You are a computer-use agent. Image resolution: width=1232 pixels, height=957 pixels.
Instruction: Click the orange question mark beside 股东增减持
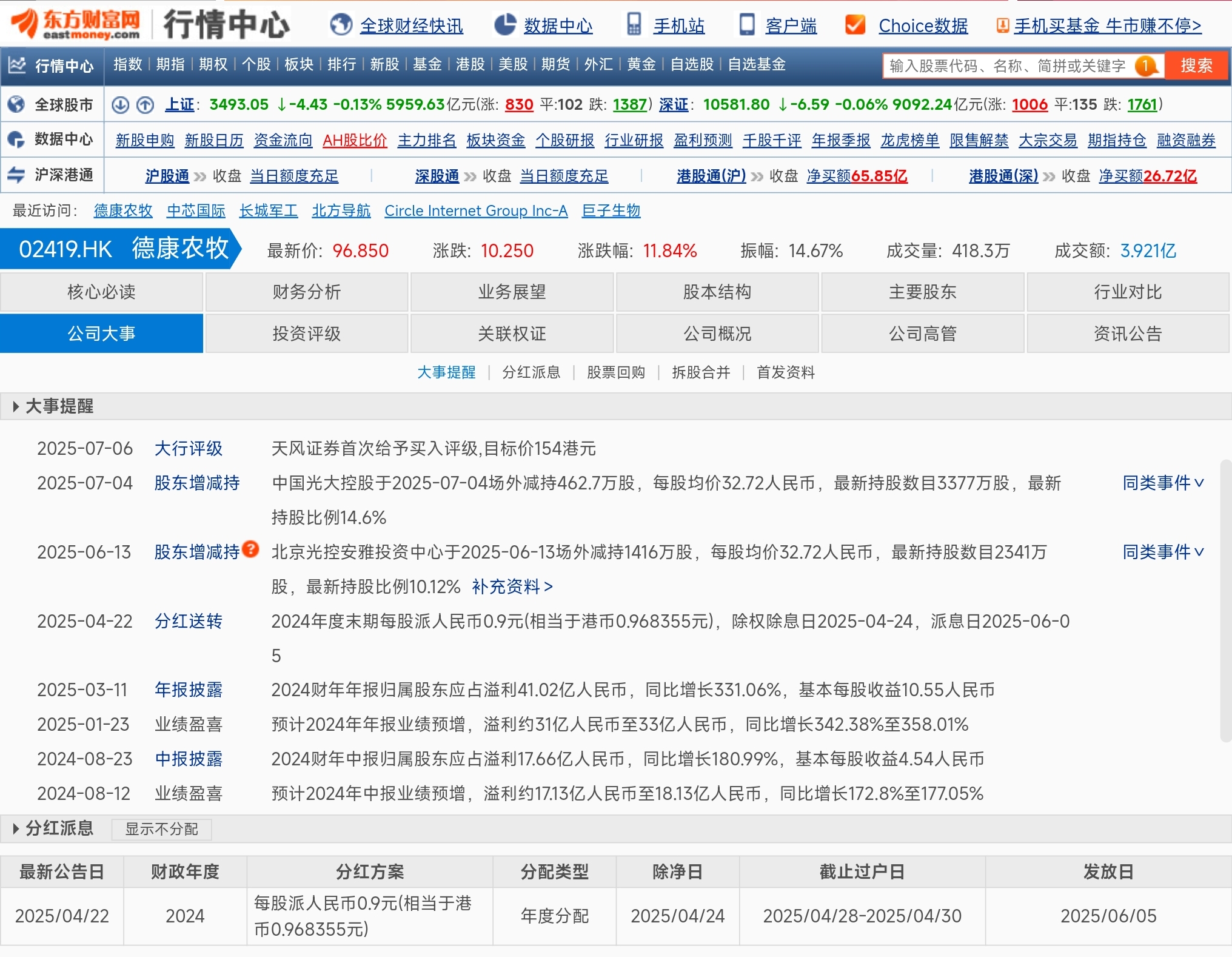click(x=250, y=549)
